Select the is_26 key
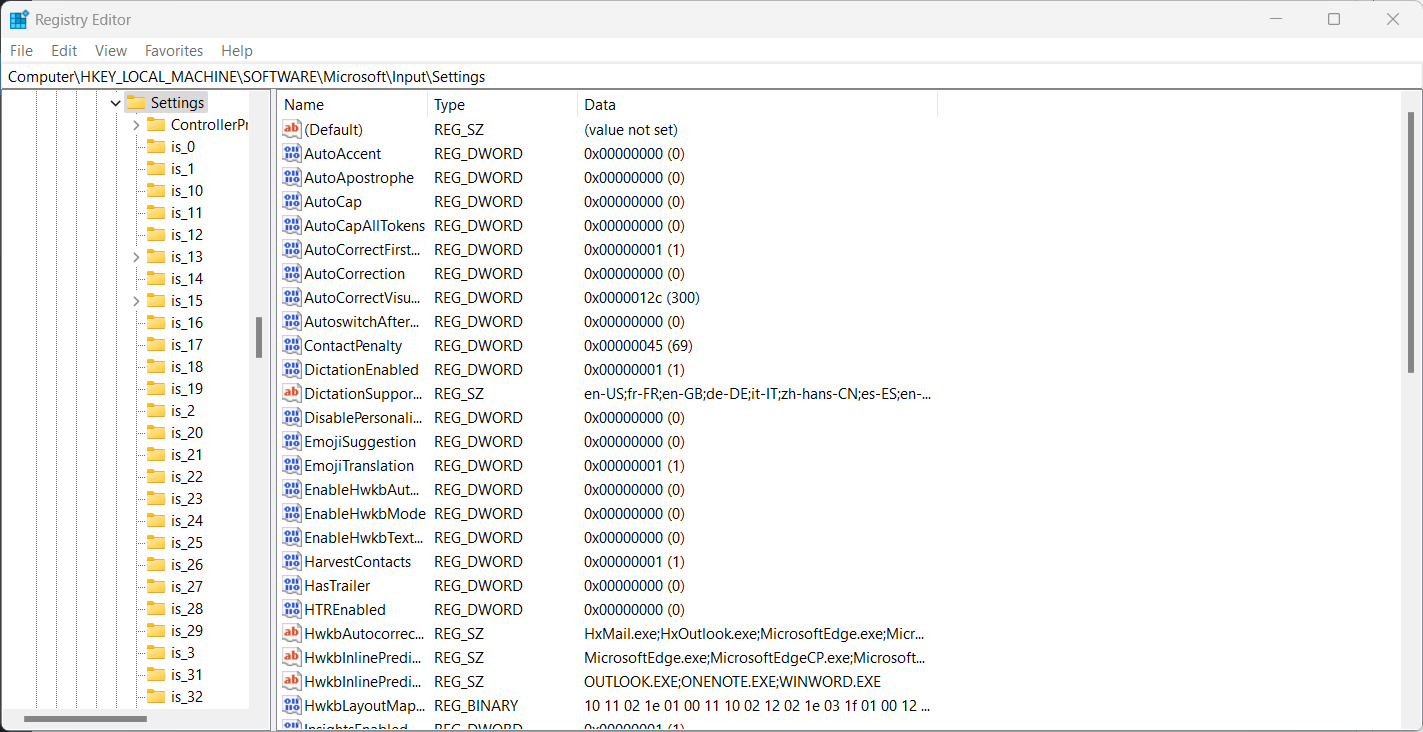Image resolution: width=1423 pixels, height=732 pixels. tap(187, 564)
